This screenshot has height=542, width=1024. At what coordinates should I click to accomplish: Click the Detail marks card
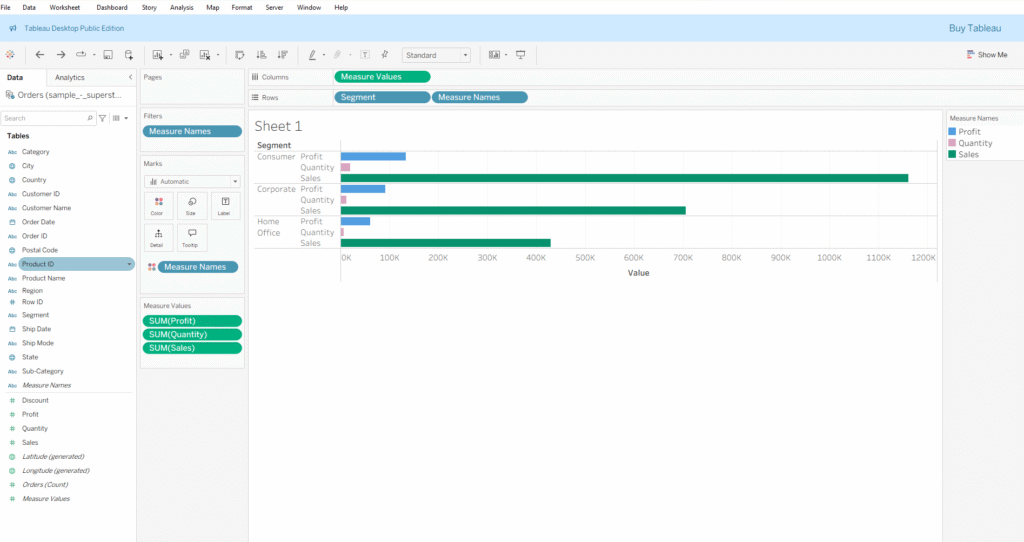coord(158,237)
